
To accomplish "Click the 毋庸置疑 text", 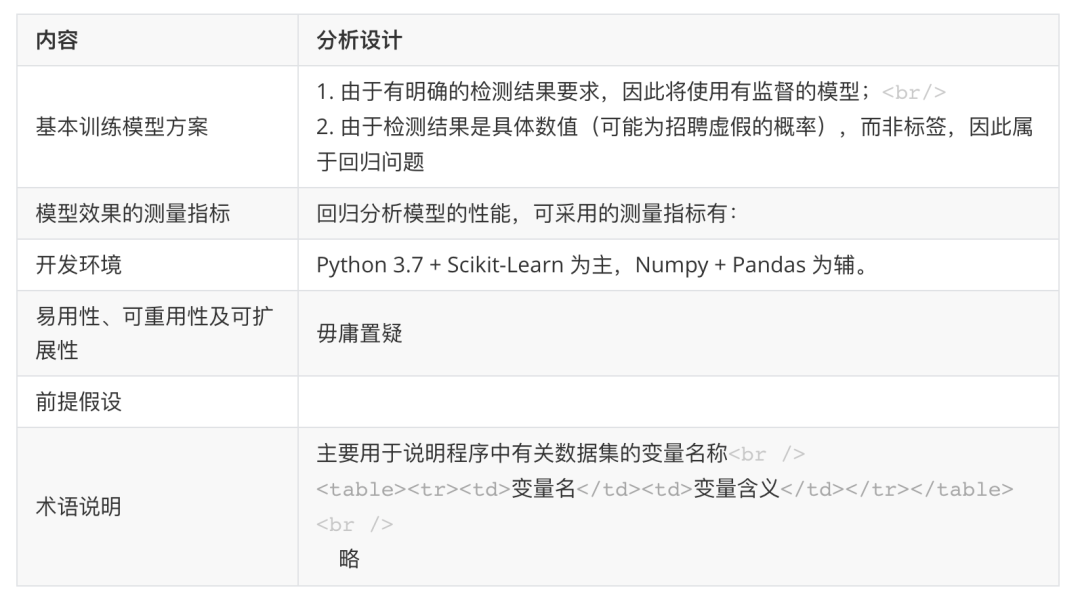I will [359, 334].
